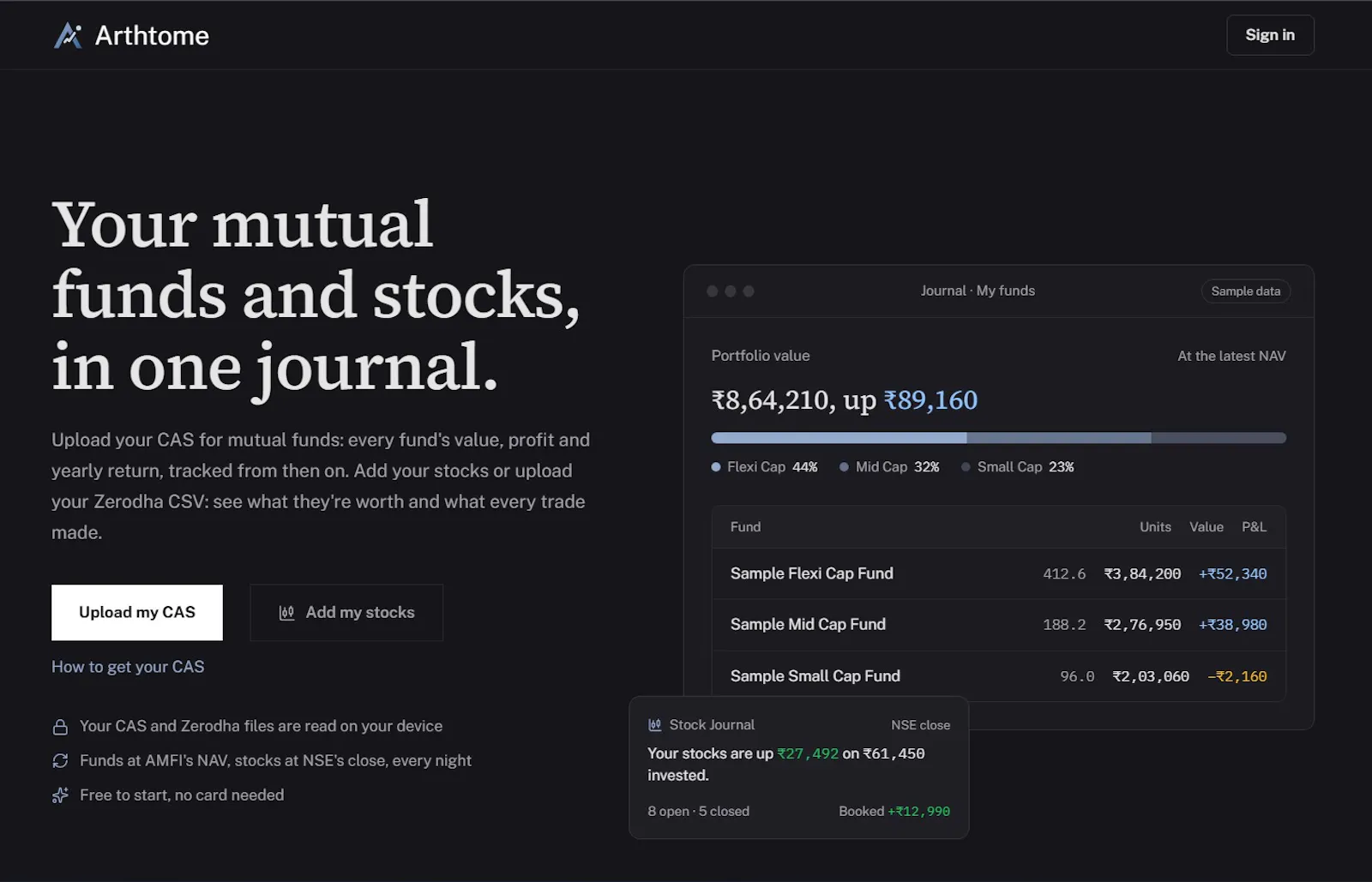The image size is (1372, 882).
Task: Click the Arthtome logo icon
Action: click(68, 35)
